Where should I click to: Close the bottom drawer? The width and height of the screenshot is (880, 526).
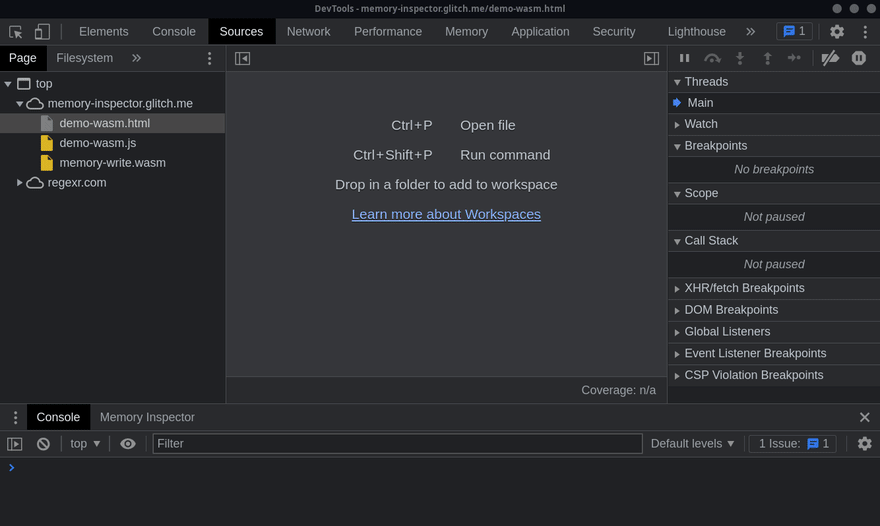click(864, 418)
